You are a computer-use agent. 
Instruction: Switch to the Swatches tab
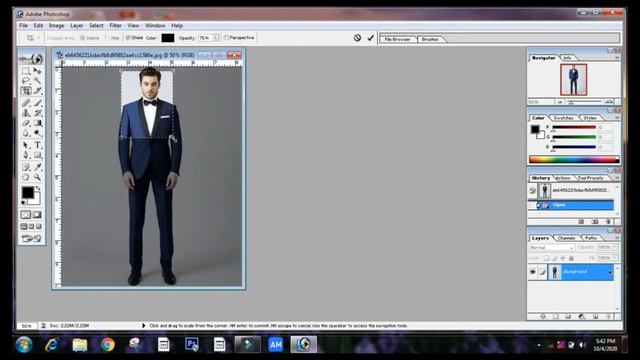point(564,118)
